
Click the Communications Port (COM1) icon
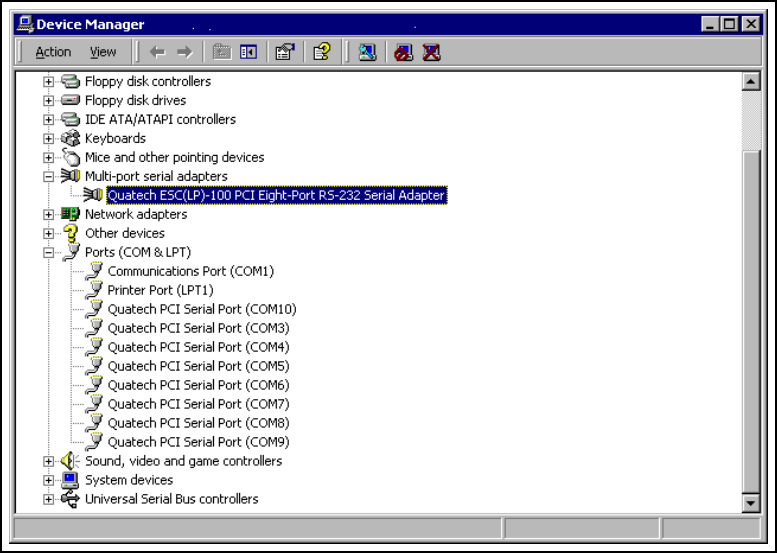pyautogui.click(x=93, y=271)
